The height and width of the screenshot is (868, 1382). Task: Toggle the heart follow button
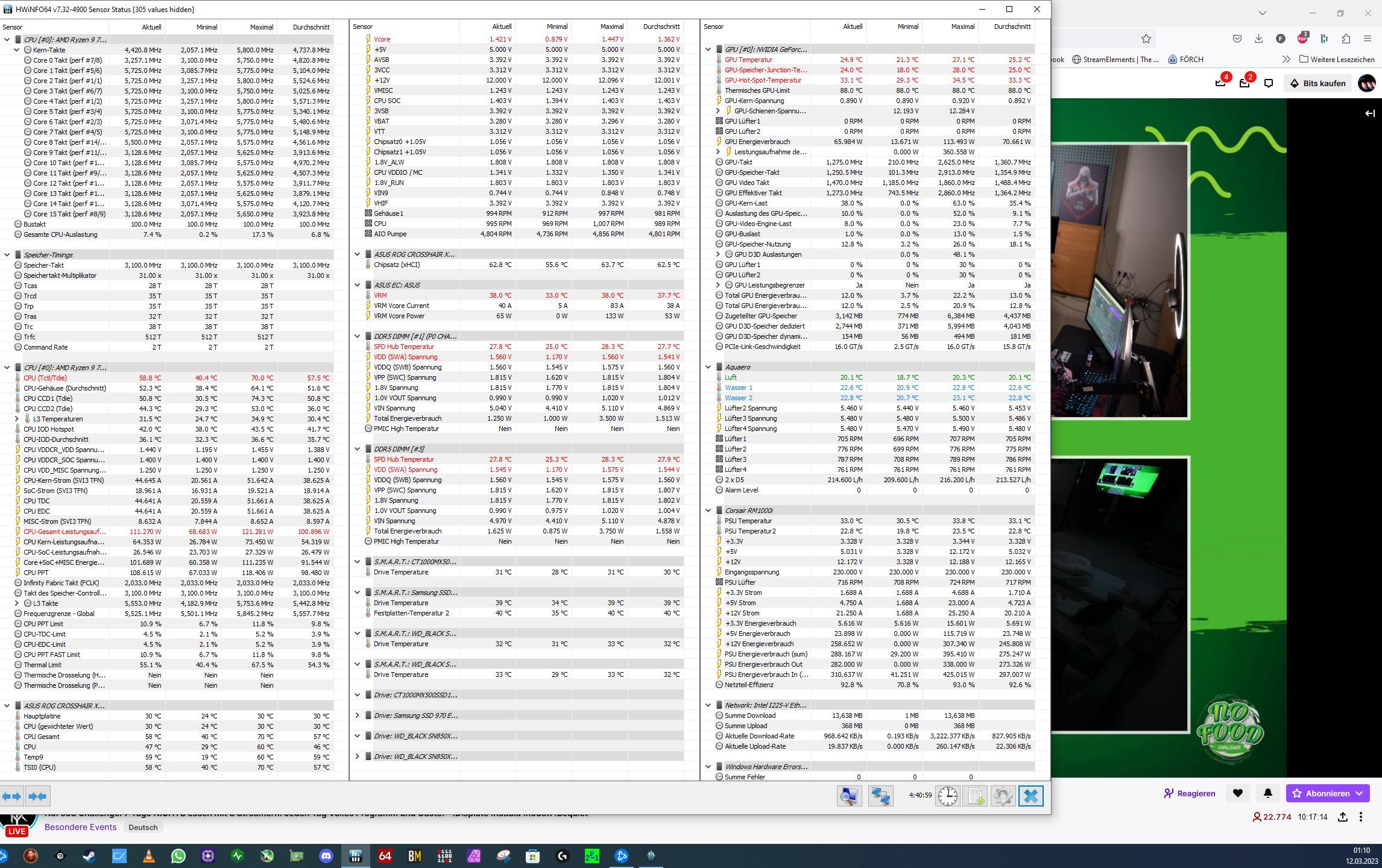(1238, 793)
